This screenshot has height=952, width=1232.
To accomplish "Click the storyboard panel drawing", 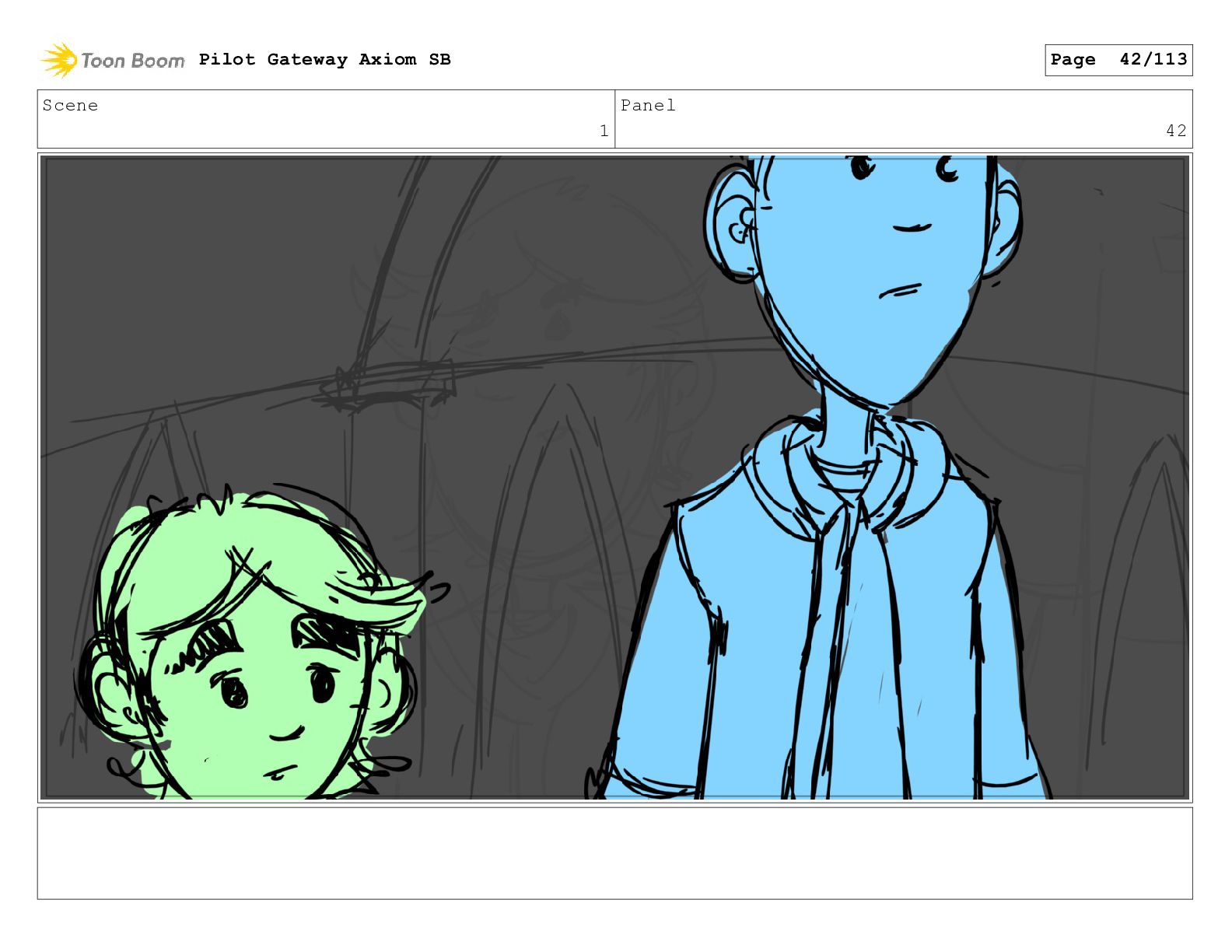I will pos(614,478).
